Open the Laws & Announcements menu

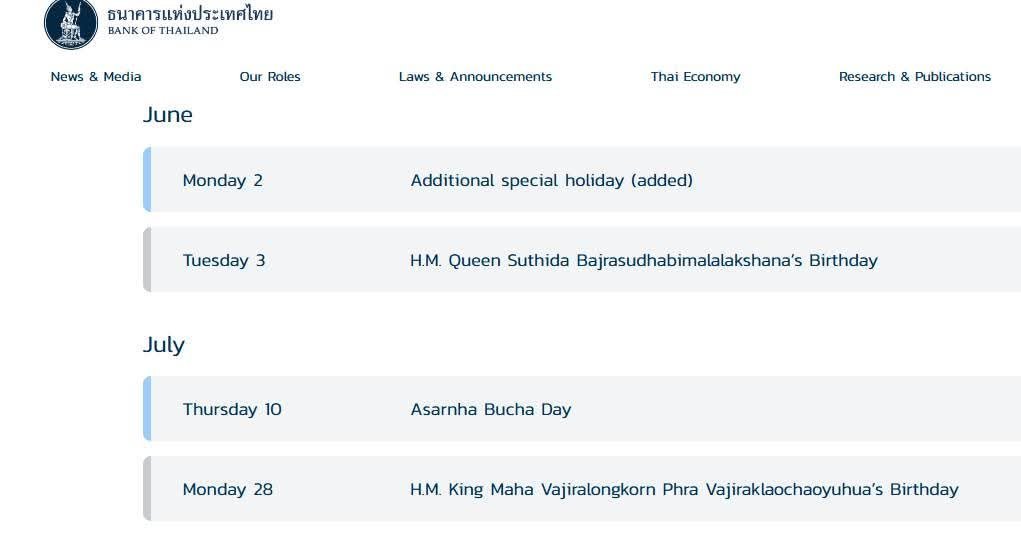[475, 77]
